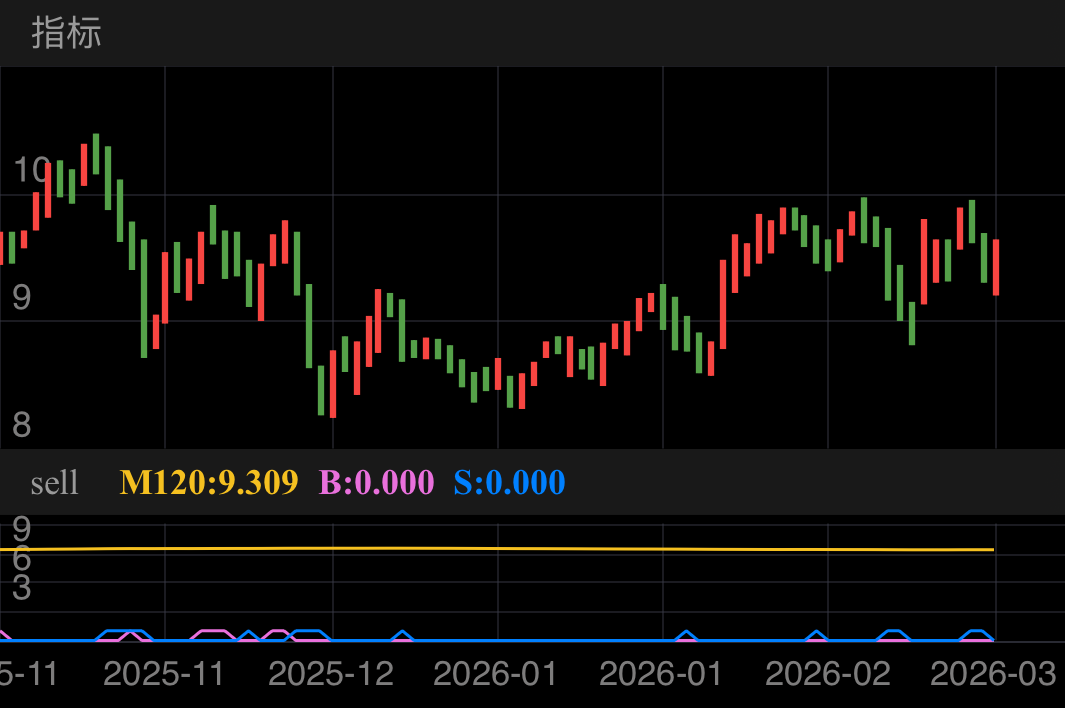Viewport: 1065px width, 708px height.
Task: Click the blue signal spike above 2026-02 label
Action: (817, 634)
